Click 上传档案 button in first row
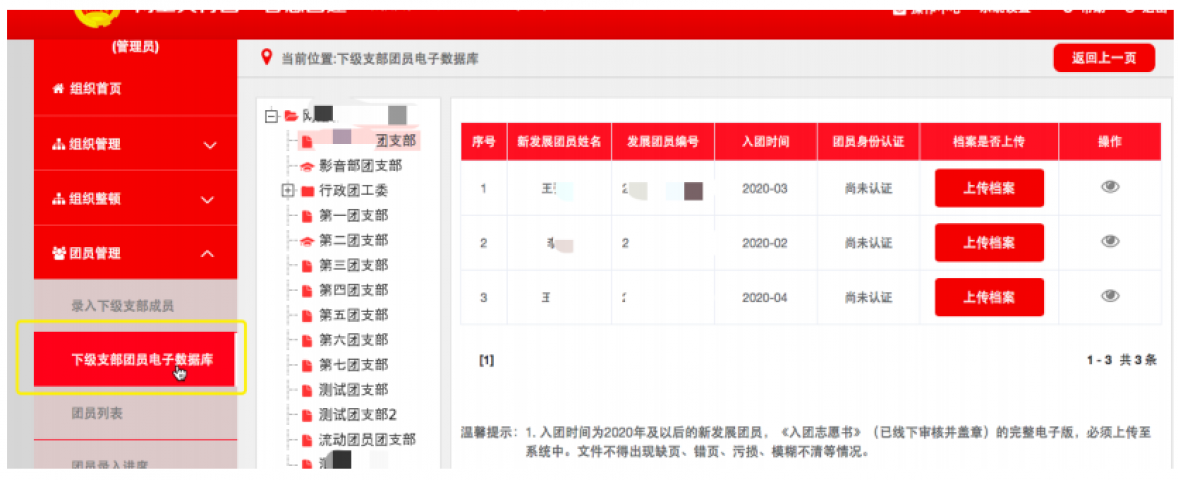This screenshot has height=480, width=1178. tap(989, 188)
